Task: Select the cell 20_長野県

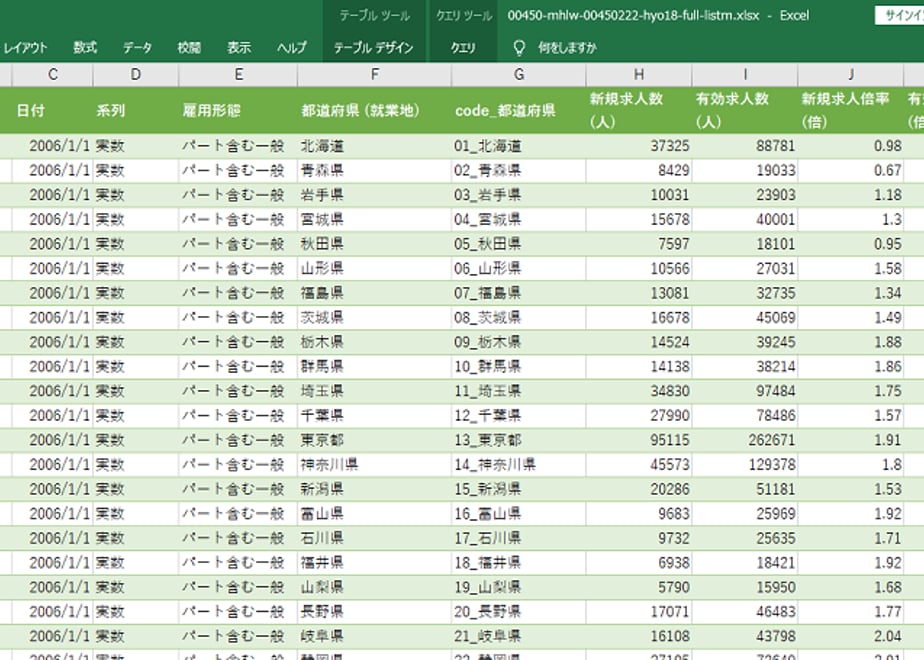Action: click(519, 612)
